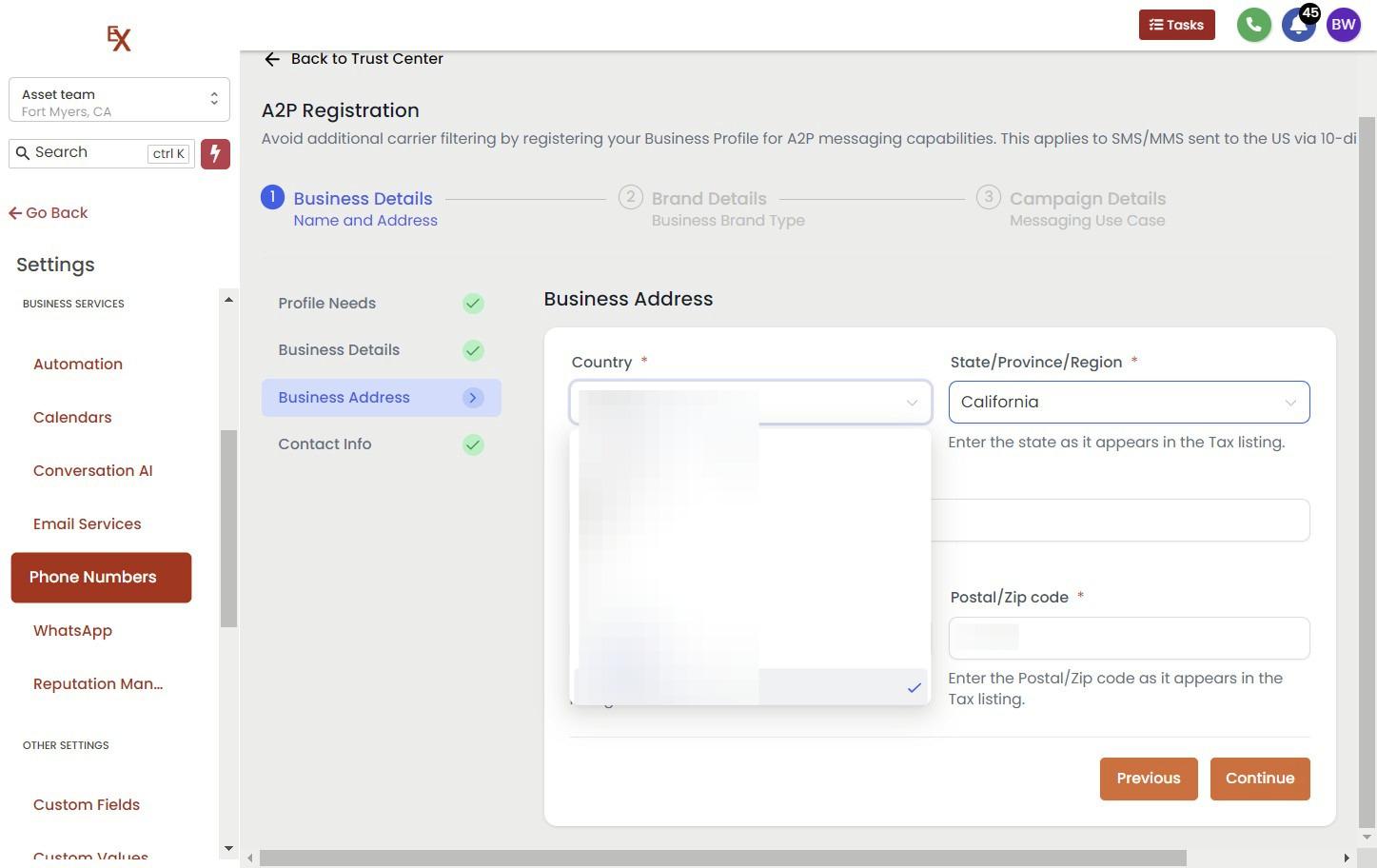Click the green checkmark next to Contact Info
This screenshot has width=1377, height=868.
pos(473,444)
